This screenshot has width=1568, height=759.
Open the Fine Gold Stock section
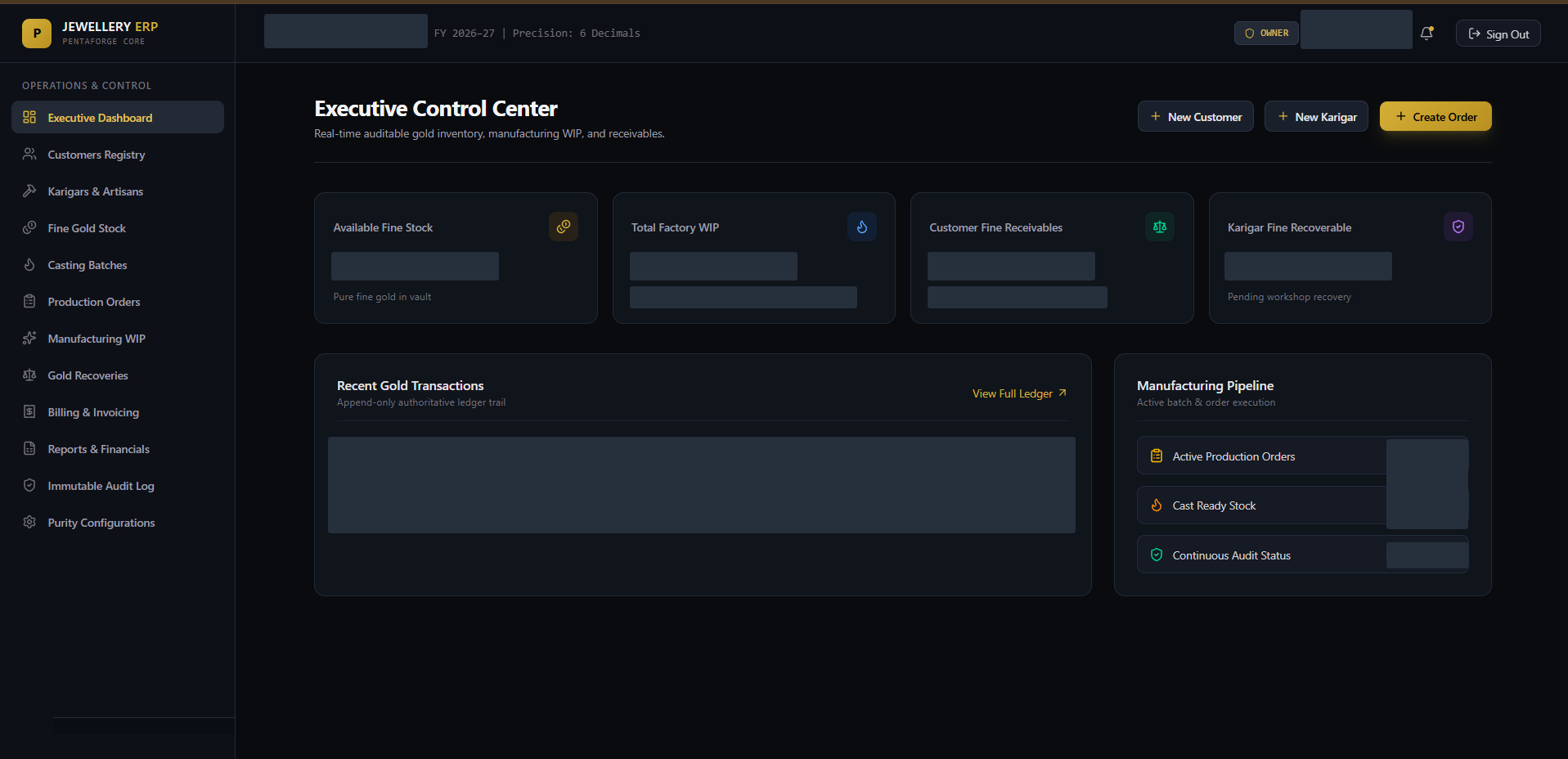[x=118, y=227]
